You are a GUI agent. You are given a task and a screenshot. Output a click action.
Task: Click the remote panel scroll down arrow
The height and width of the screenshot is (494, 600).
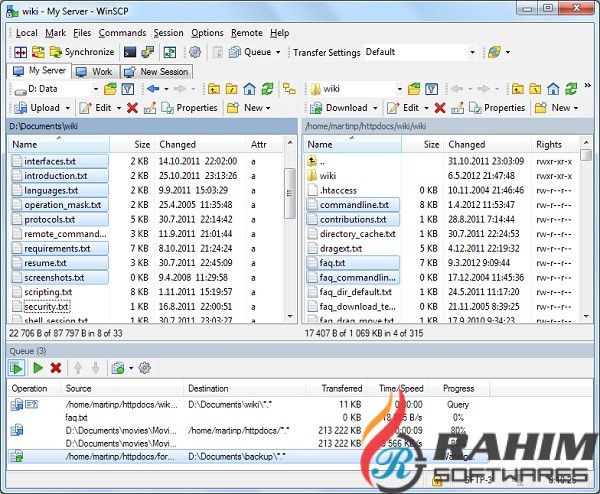click(x=586, y=316)
